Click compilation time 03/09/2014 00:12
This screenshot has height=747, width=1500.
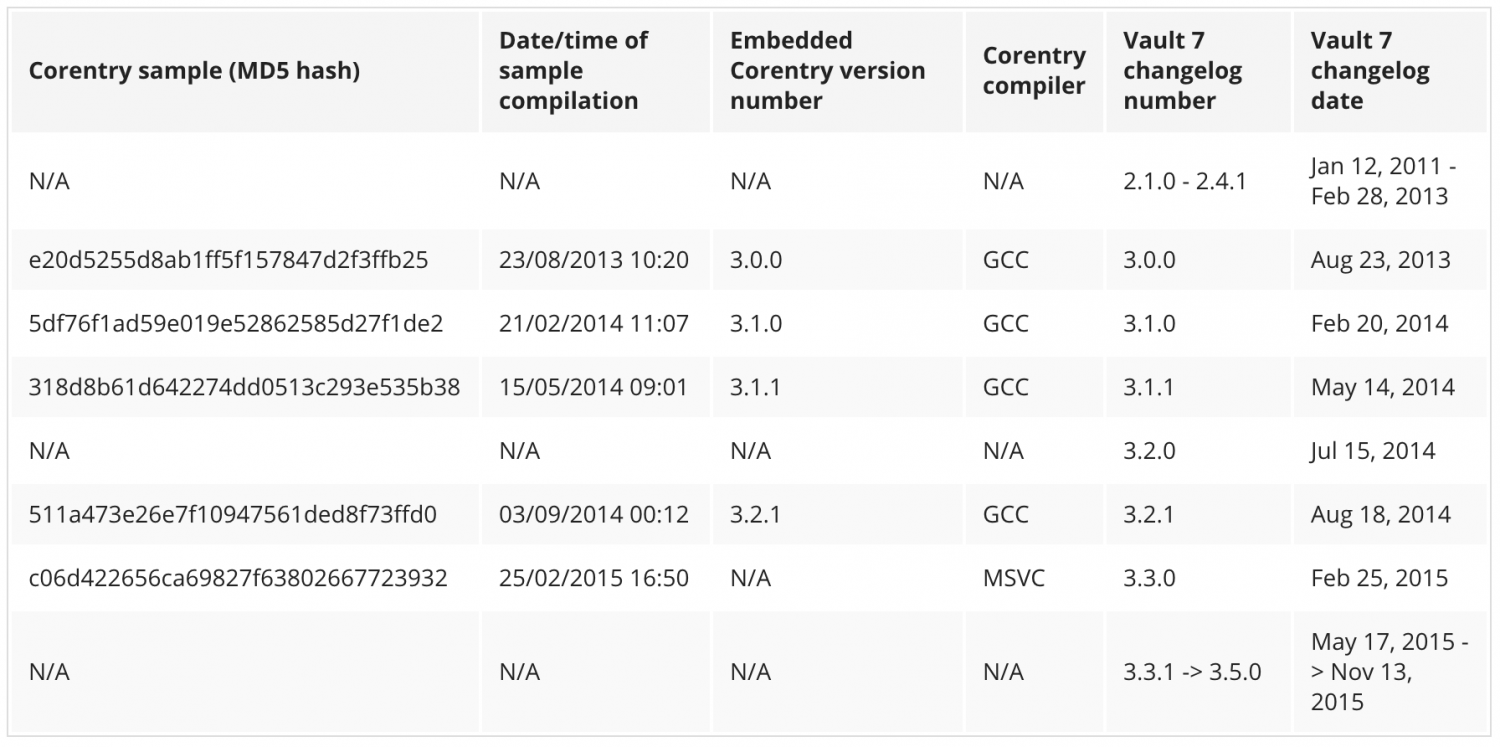(x=594, y=515)
